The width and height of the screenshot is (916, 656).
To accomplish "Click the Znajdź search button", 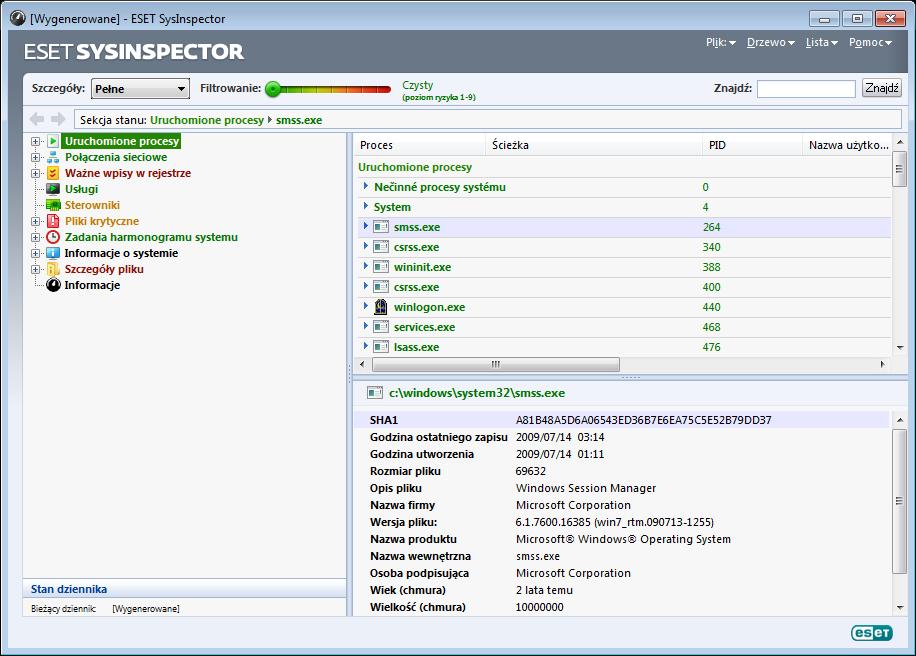I will coord(882,88).
